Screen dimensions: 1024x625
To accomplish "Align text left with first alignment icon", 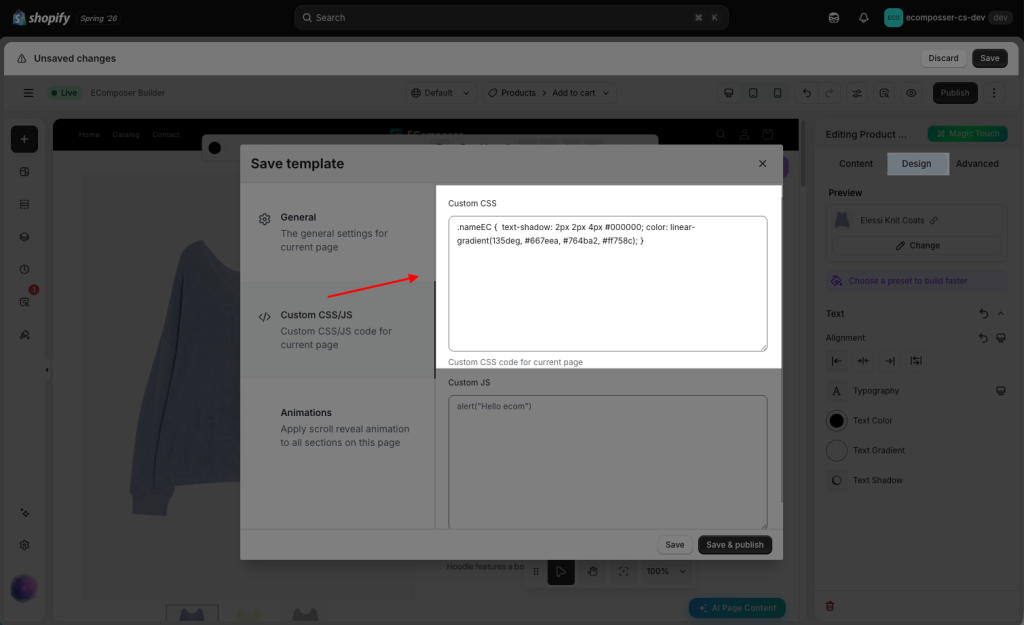I will coord(836,361).
